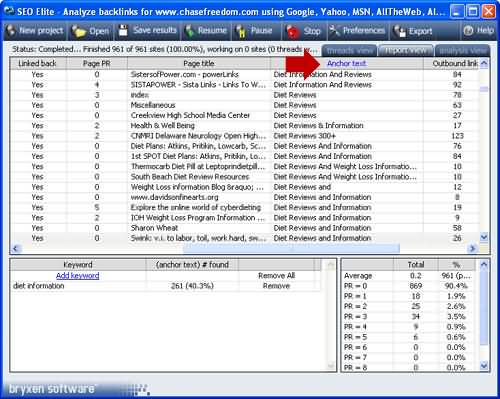Click the Keyword column header

pos(78,265)
